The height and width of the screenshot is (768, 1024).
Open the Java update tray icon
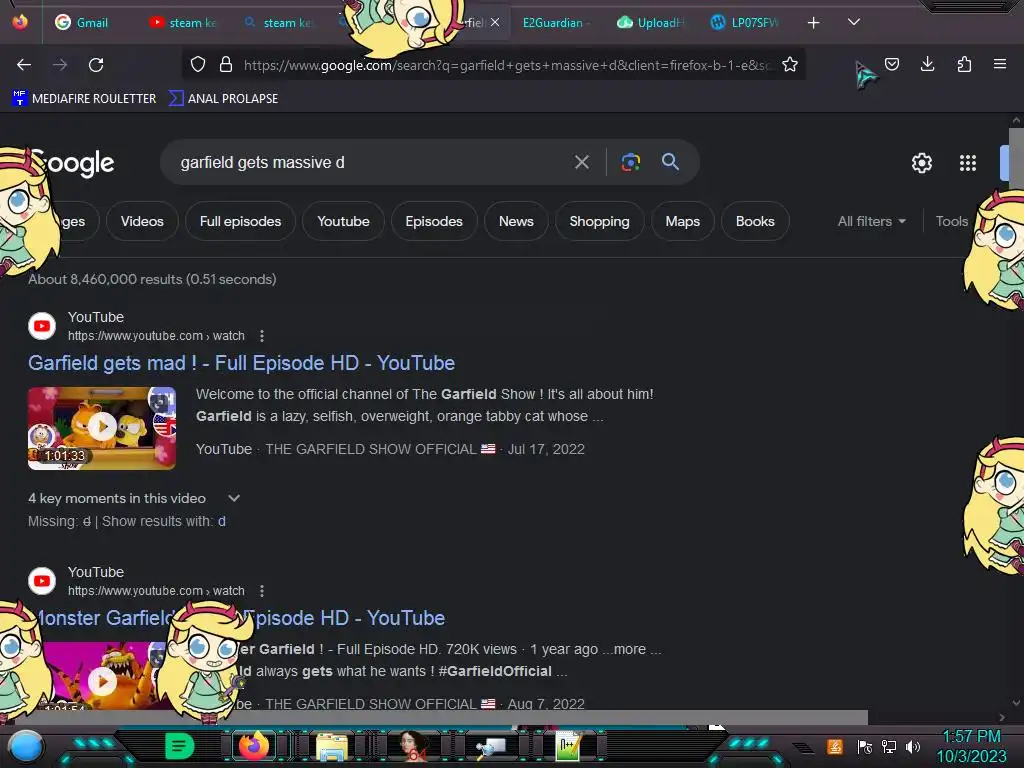(x=835, y=746)
